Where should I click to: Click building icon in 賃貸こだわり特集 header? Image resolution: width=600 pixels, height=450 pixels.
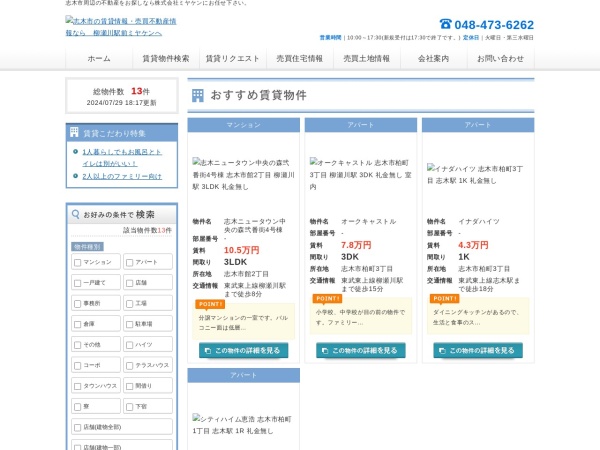74,132
